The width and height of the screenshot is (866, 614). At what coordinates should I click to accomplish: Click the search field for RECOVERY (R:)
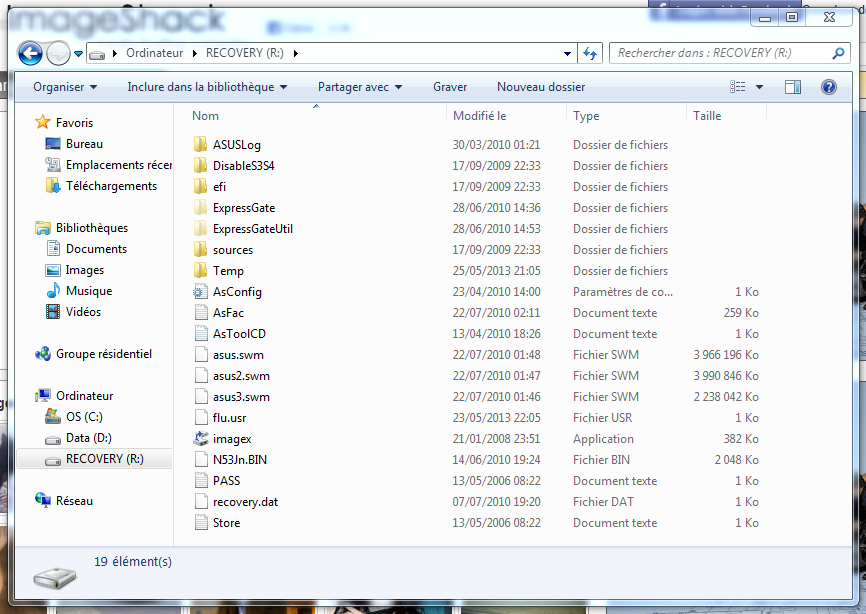point(720,53)
